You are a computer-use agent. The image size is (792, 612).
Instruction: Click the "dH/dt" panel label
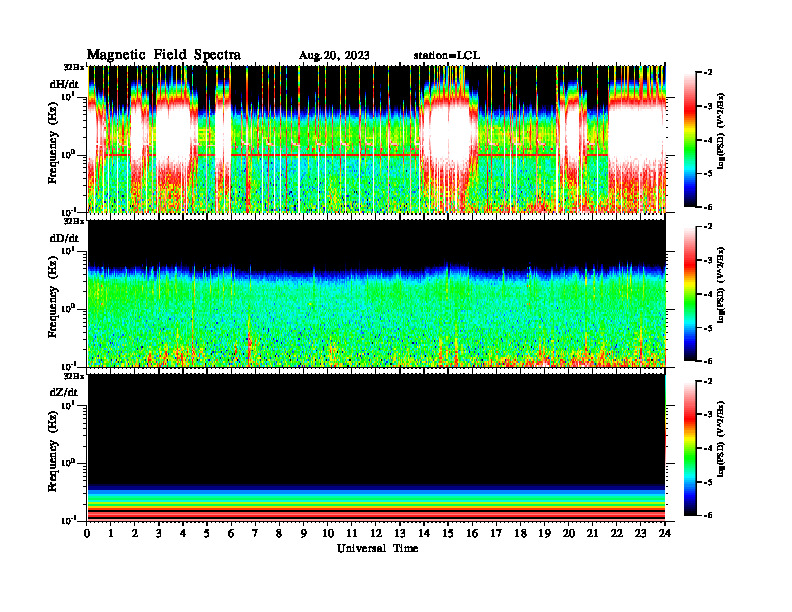pyautogui.click(x=64, y=84)
